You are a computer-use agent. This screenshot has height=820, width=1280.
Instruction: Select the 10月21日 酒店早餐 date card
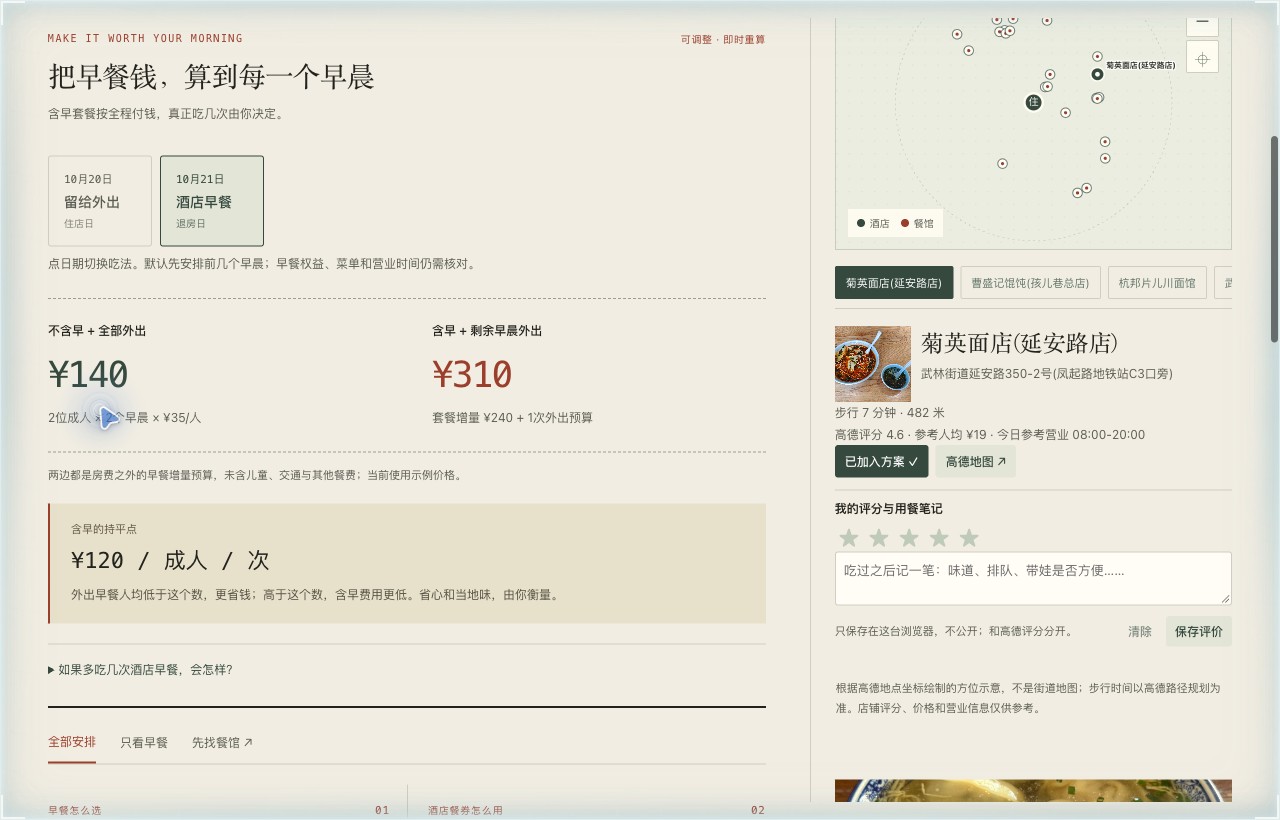[x=212, y=201]
